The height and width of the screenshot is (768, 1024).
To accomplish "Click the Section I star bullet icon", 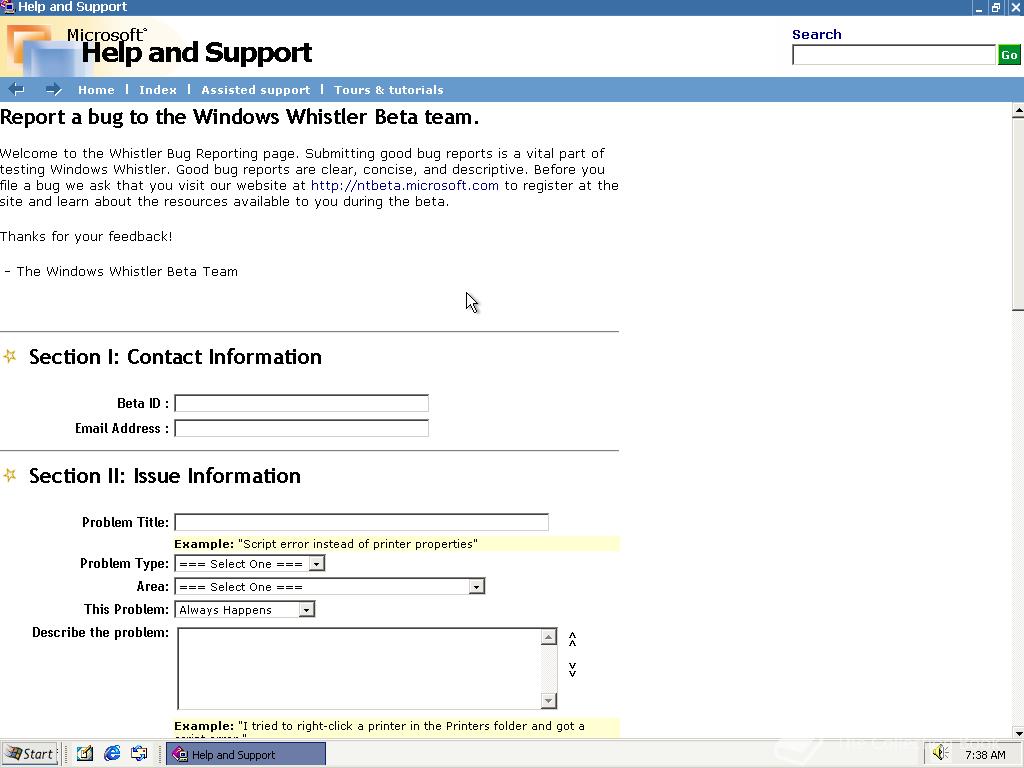I will point(10,357).
